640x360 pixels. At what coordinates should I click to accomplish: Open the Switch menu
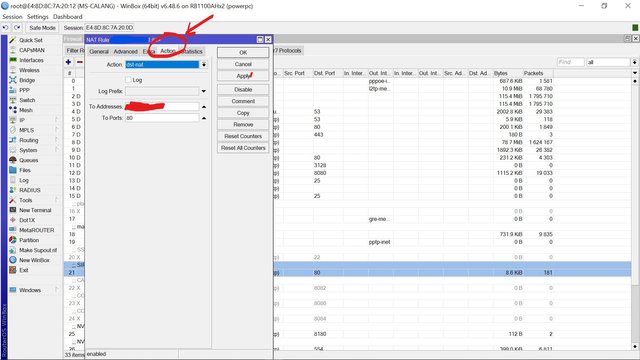(x=27, y=100)
